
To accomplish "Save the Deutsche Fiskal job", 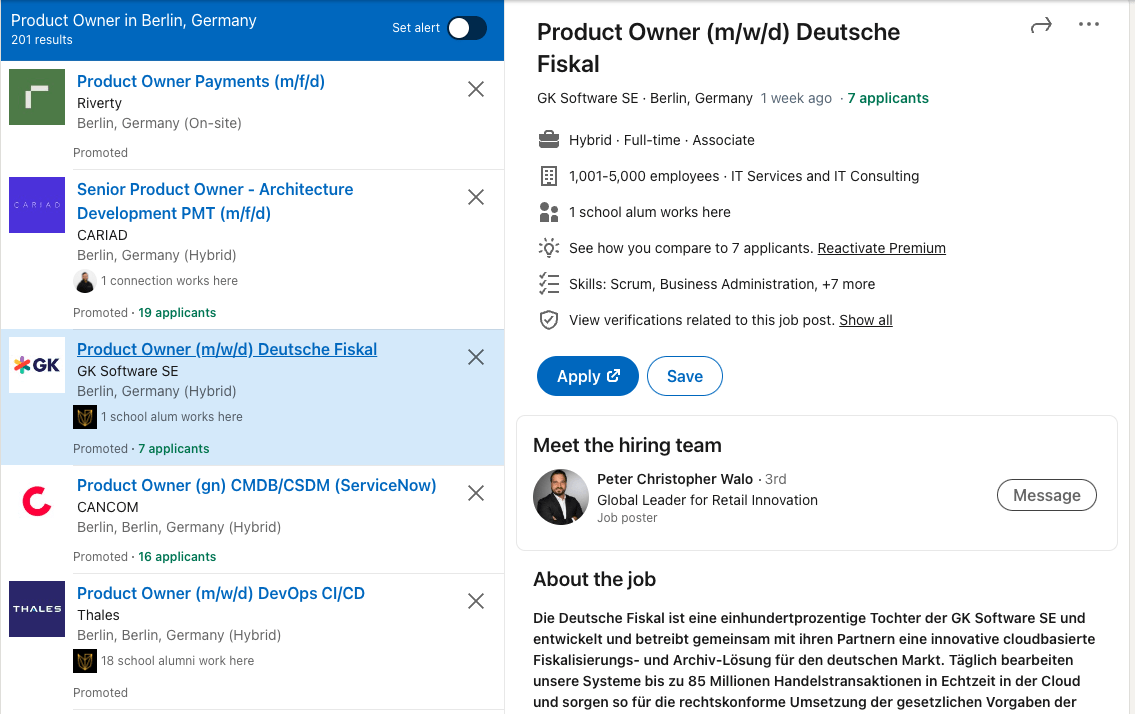I will tap(685, 376).
